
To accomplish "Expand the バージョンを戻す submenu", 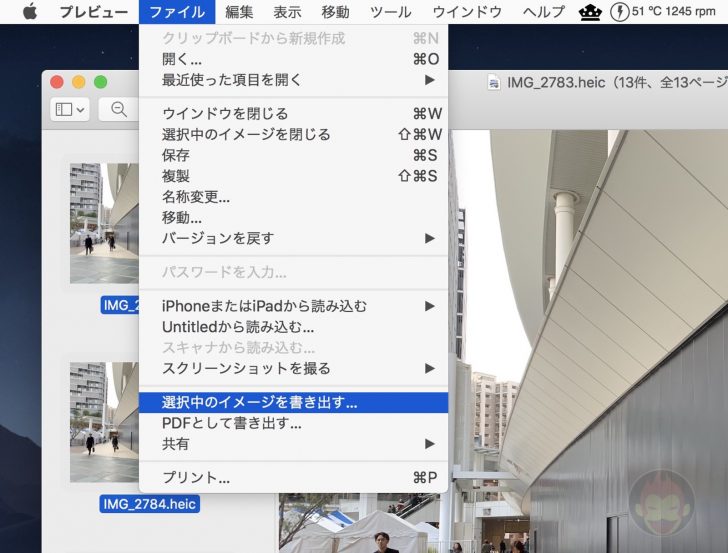I will [293, 238].
